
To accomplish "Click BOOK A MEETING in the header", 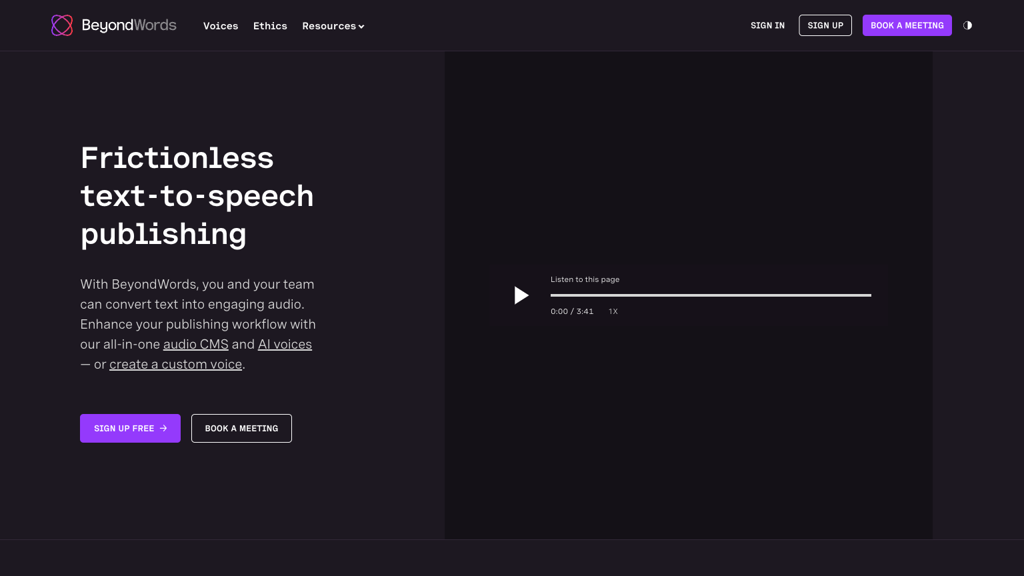I will point(907,25).
